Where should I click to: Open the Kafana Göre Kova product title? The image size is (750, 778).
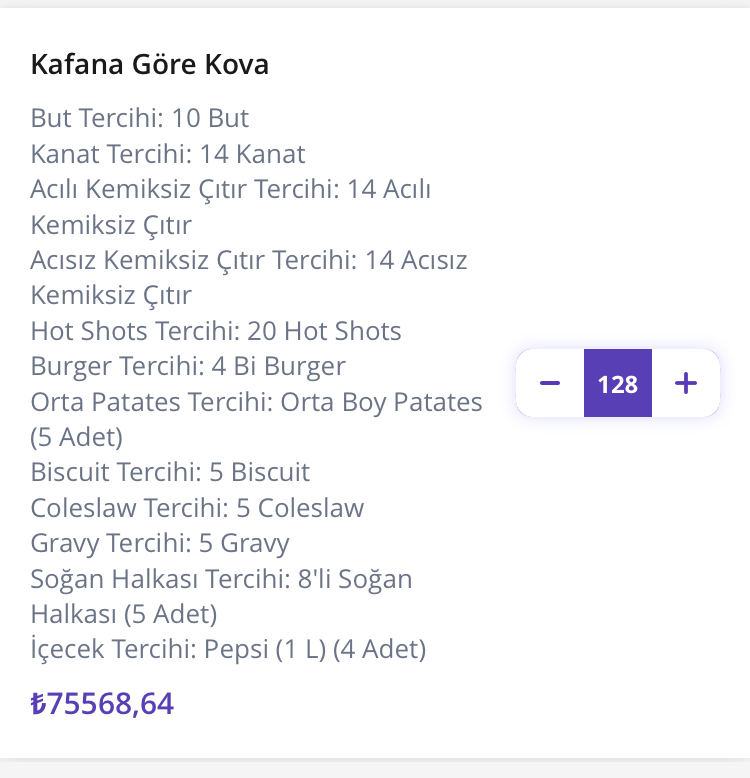(150, 65)
